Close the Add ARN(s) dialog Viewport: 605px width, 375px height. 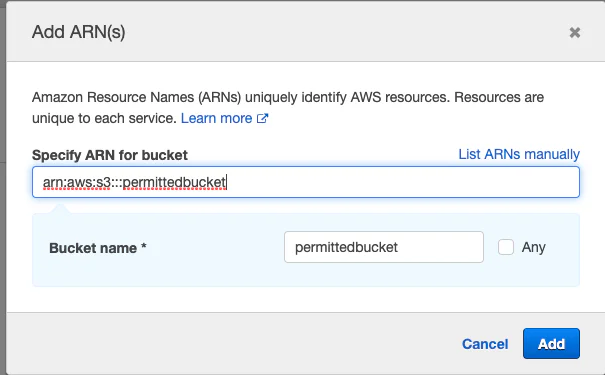tap(575, 32)
